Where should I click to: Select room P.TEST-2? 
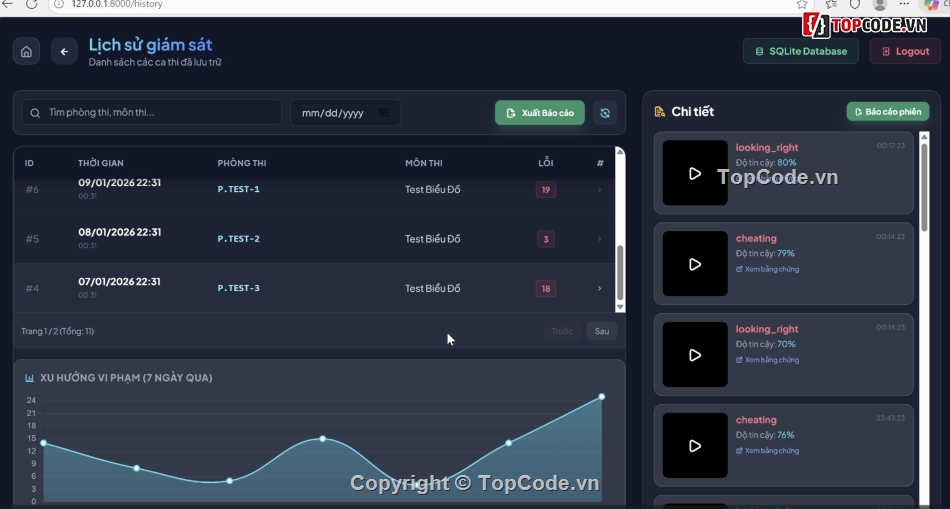(238, 239)
